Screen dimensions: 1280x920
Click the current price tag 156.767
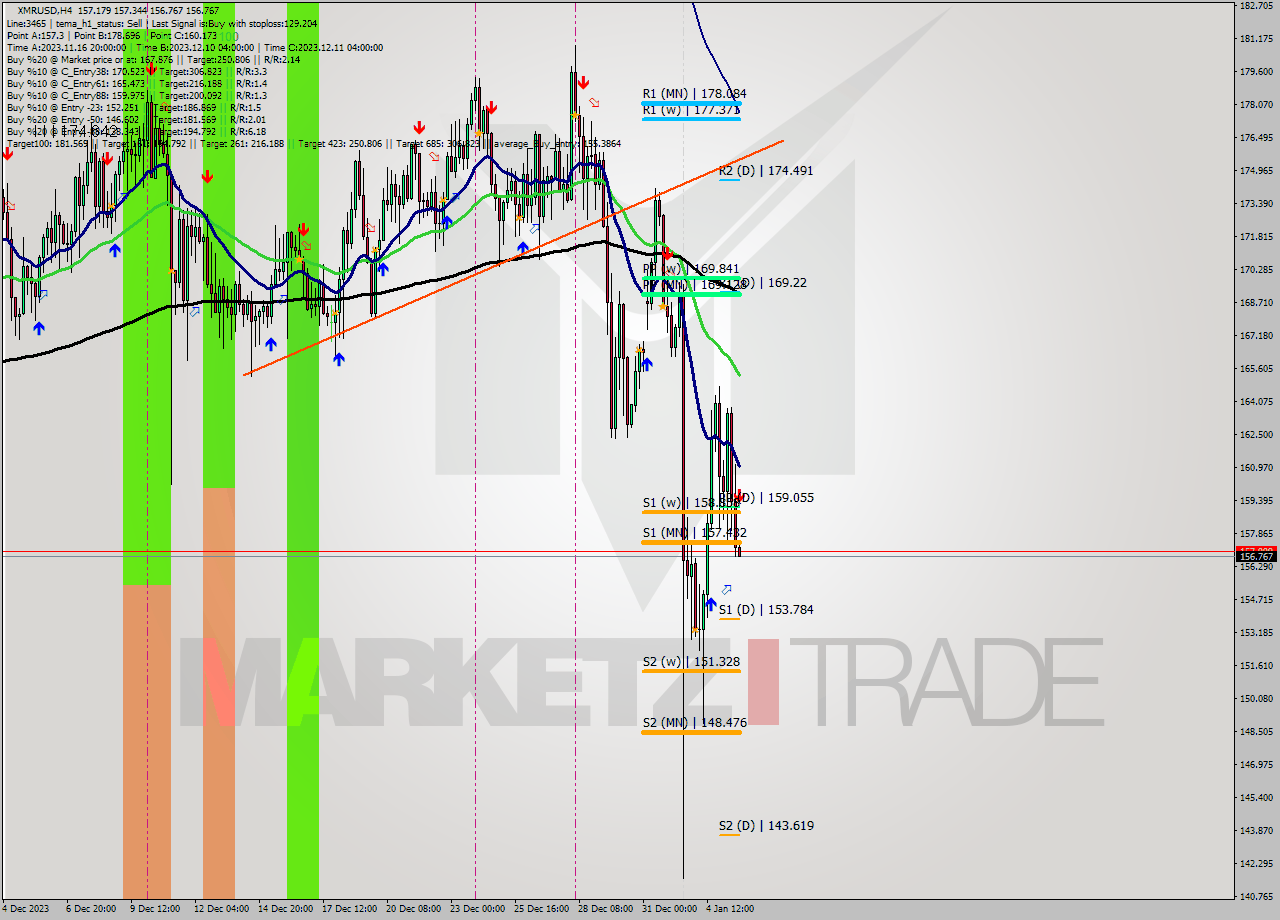click(x=1256, y=557)
